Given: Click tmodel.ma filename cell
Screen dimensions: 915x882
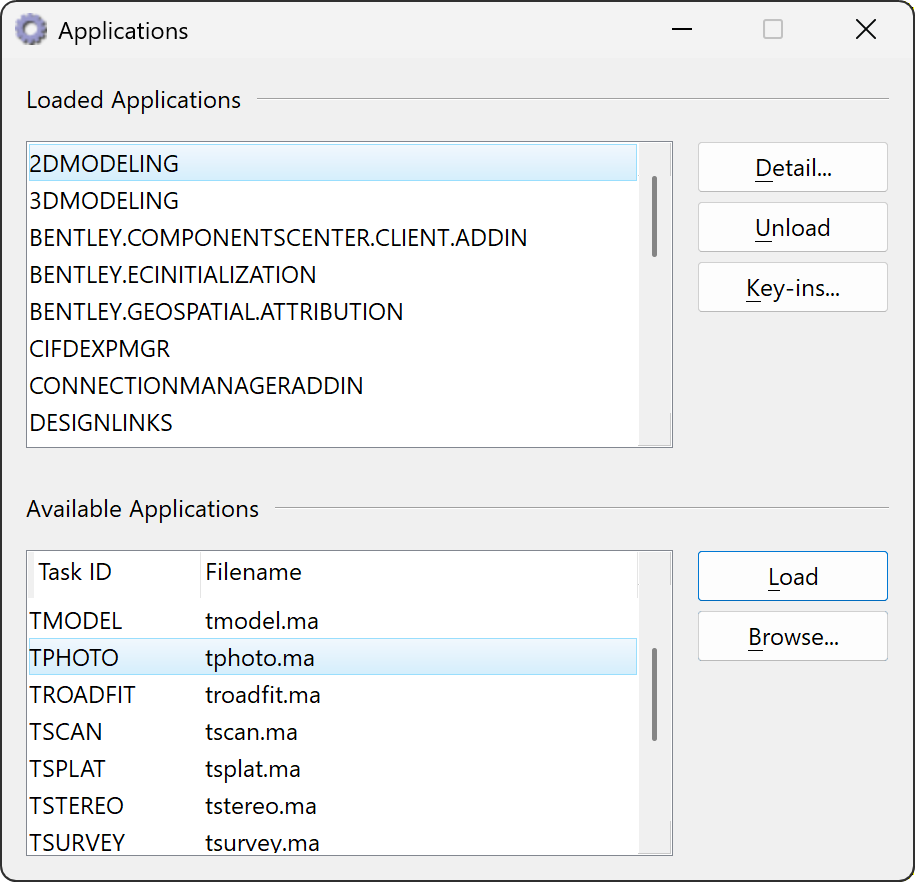Looking at the screenshot, I should (262, 621).
